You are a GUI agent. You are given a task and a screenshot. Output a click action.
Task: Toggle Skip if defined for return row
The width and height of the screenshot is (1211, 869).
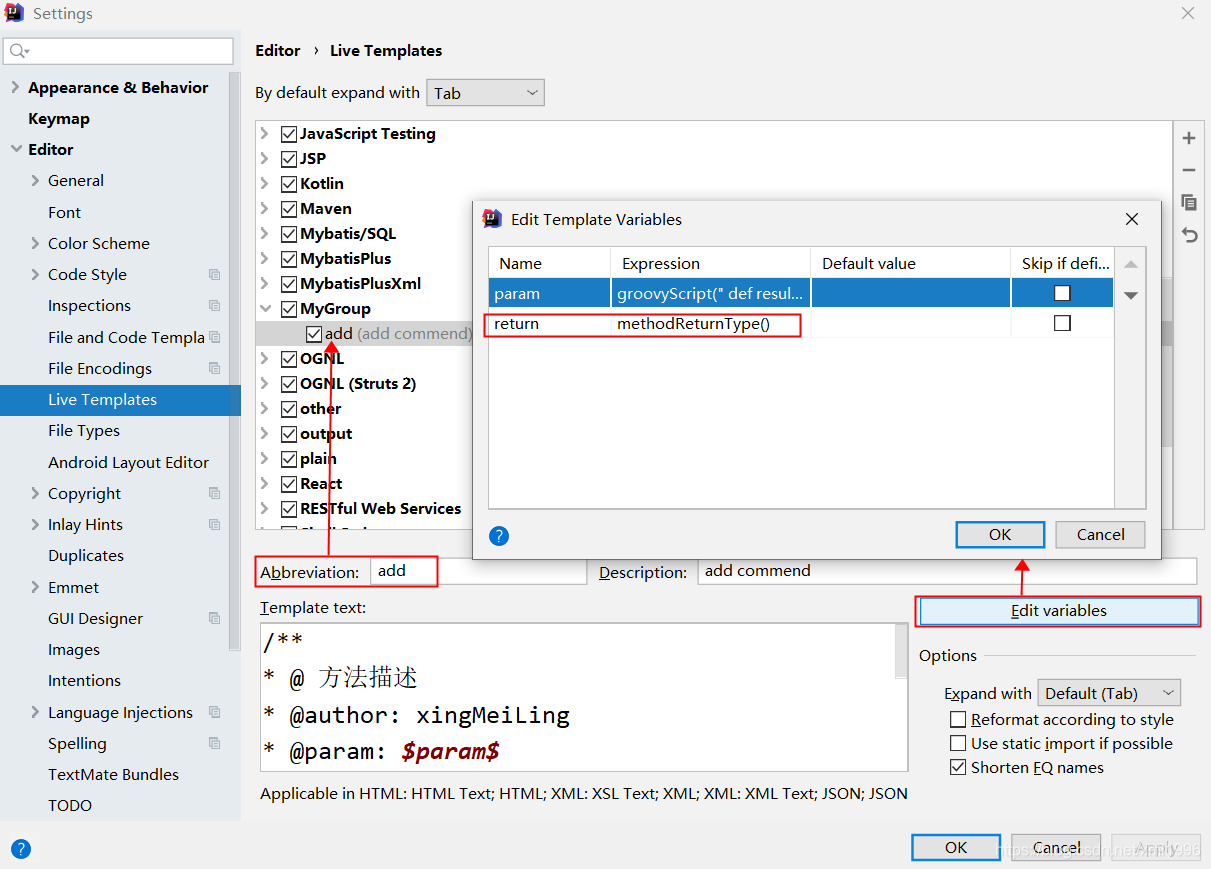pyautogui.click(x=1062, y=323)
